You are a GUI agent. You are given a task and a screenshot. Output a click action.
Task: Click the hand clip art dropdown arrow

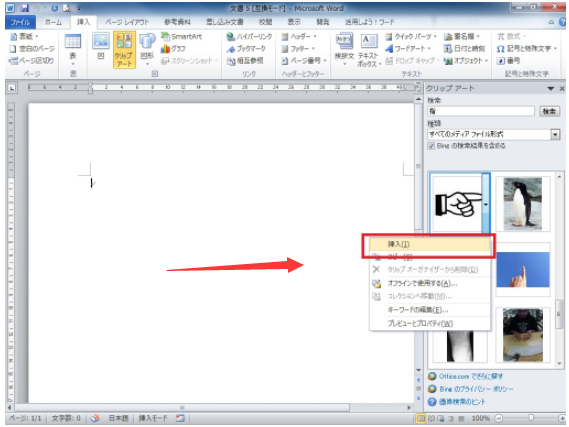[486, 204]
